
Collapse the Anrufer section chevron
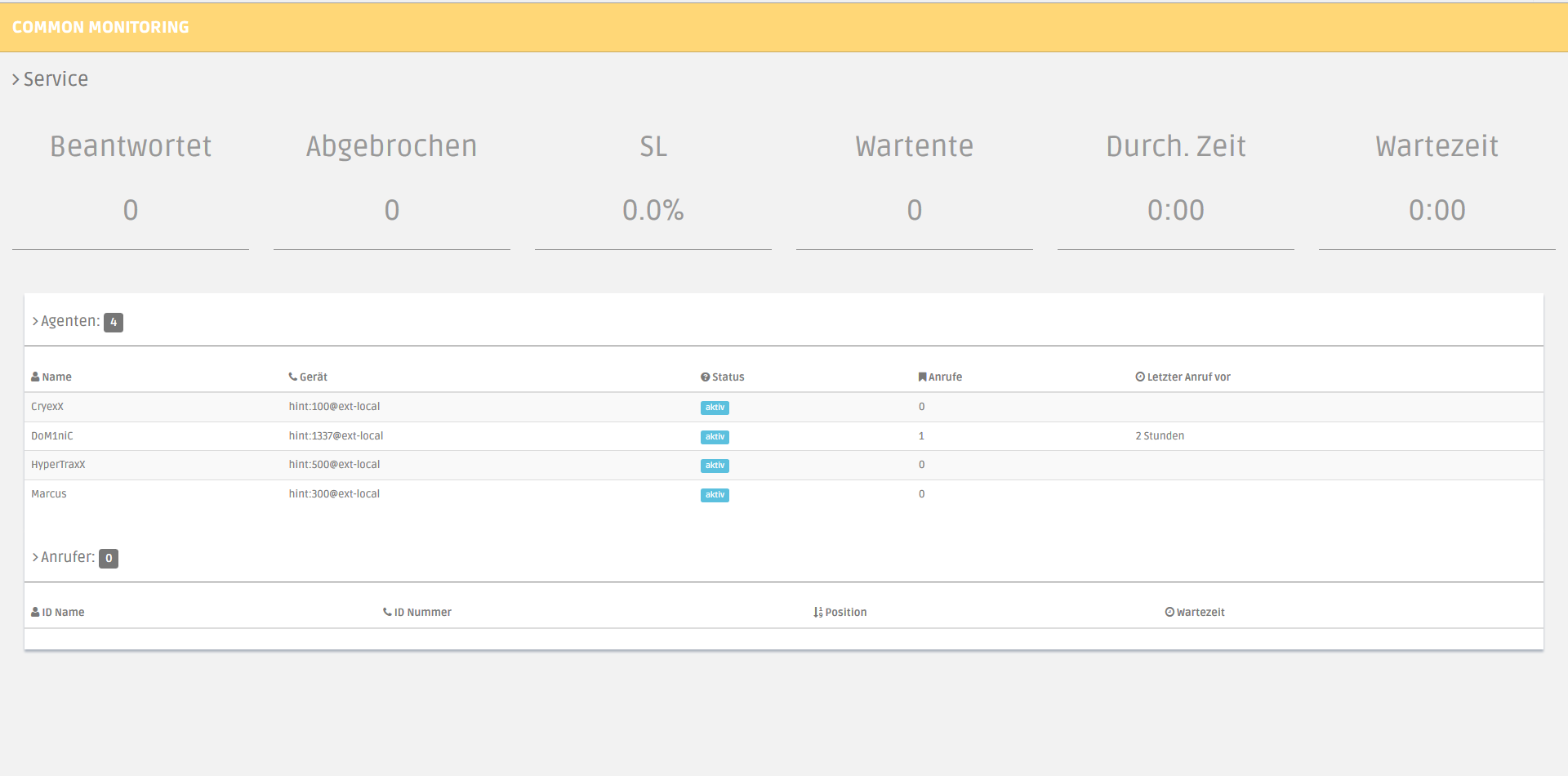point(35,557)
